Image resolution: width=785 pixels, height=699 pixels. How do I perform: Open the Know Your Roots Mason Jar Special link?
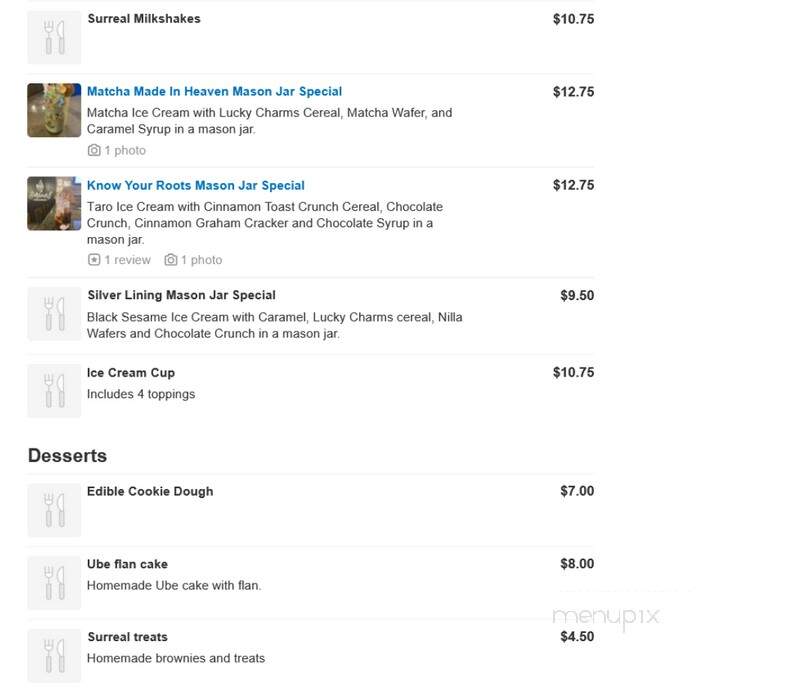point(196,185)
